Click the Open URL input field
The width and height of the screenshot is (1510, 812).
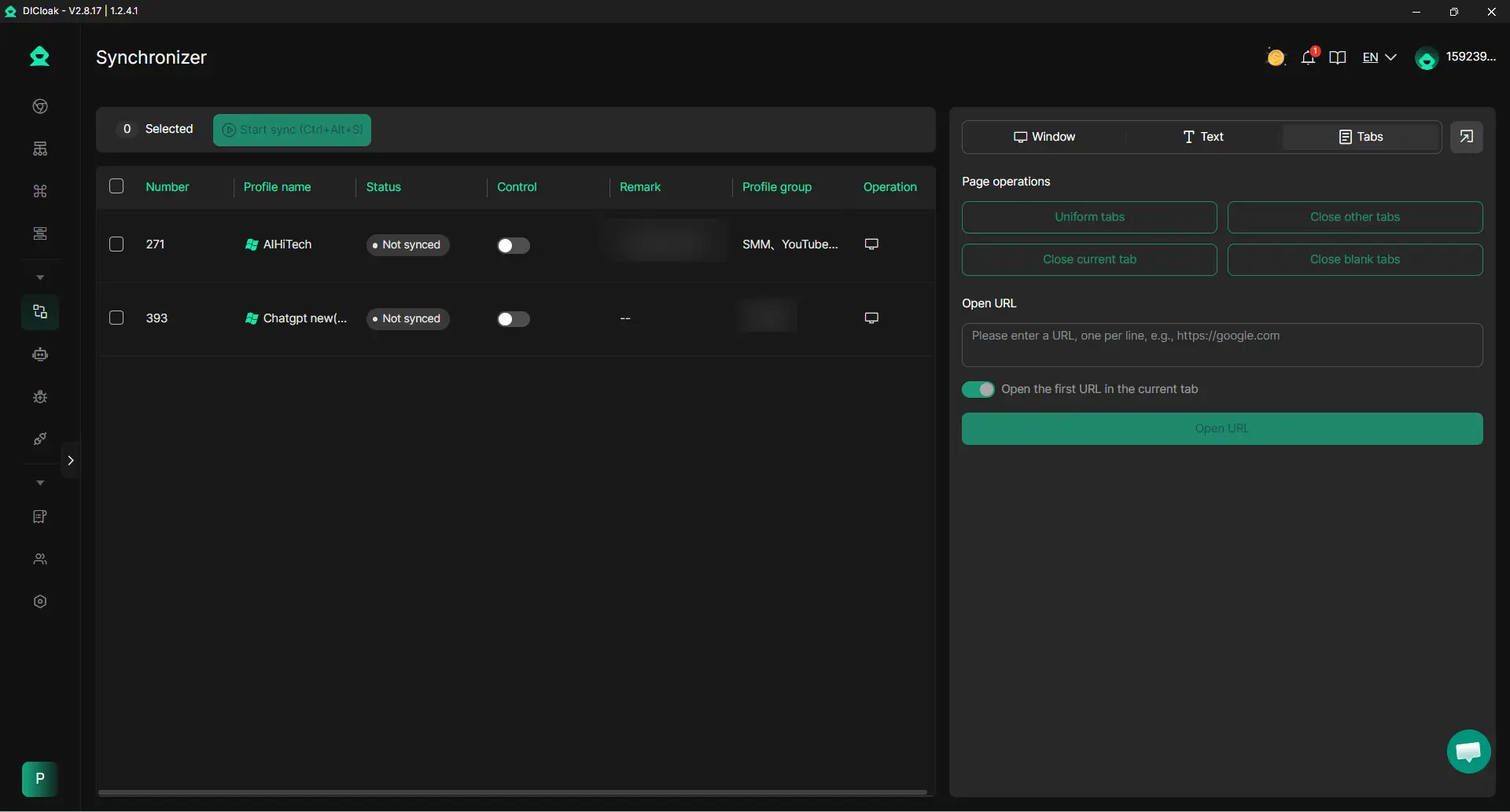pos(1221,345)
